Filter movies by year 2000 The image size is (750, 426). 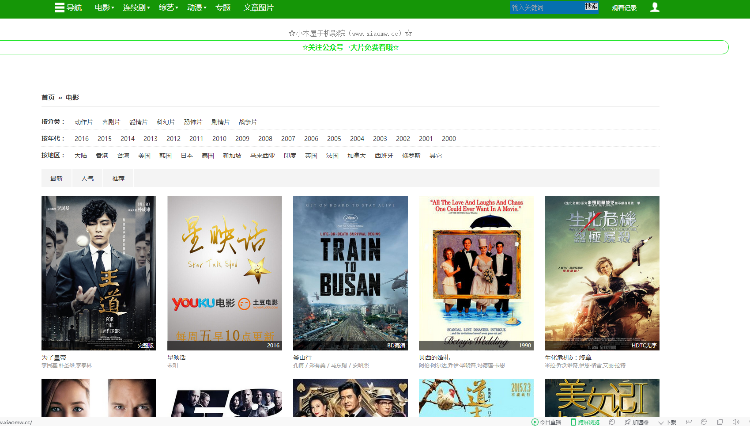click(449, 138)
